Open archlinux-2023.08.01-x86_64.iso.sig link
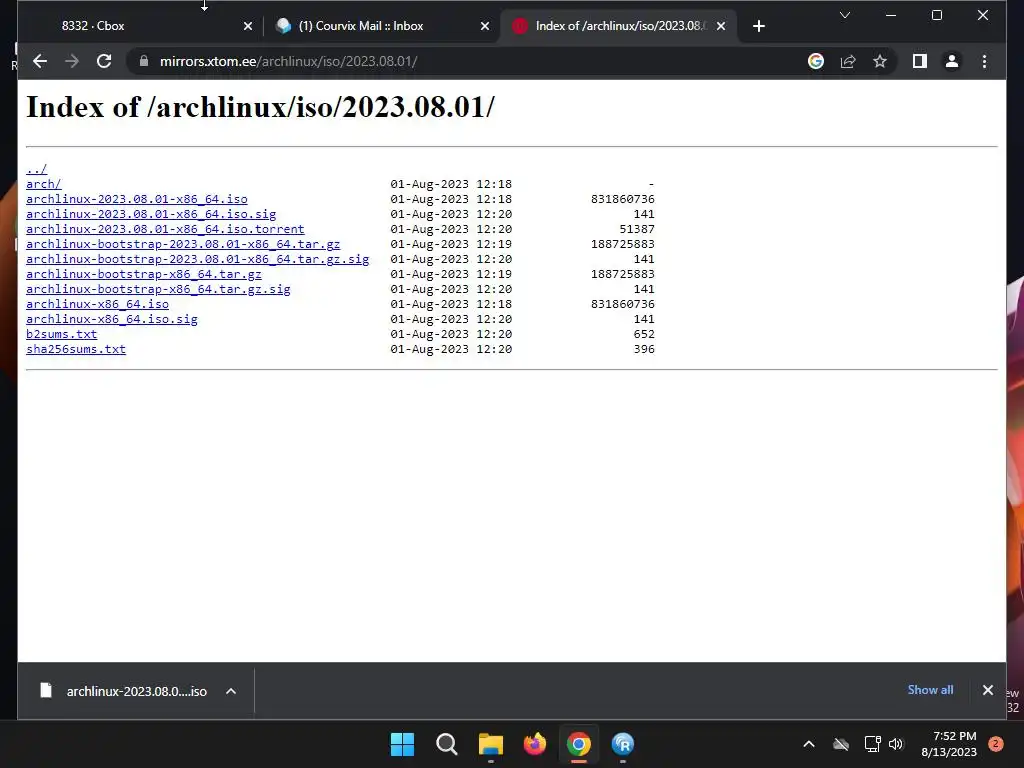Image resolution: width=1024 pixels, height=768 pixels. coord(151,214)
